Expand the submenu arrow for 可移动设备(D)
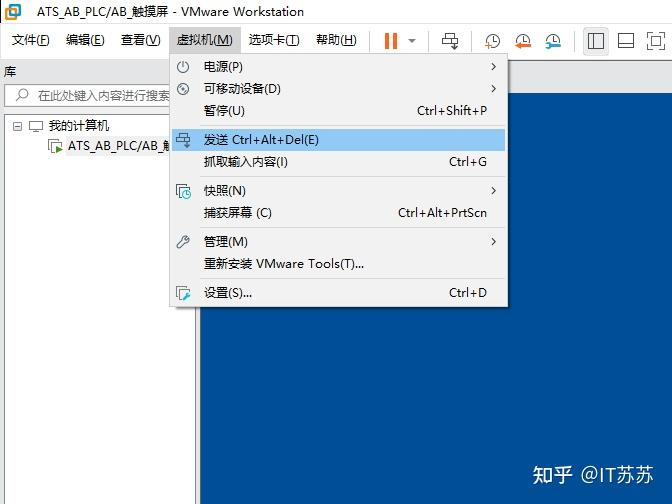This screenshot has height=504, width=672. click(x=494, y=89)
